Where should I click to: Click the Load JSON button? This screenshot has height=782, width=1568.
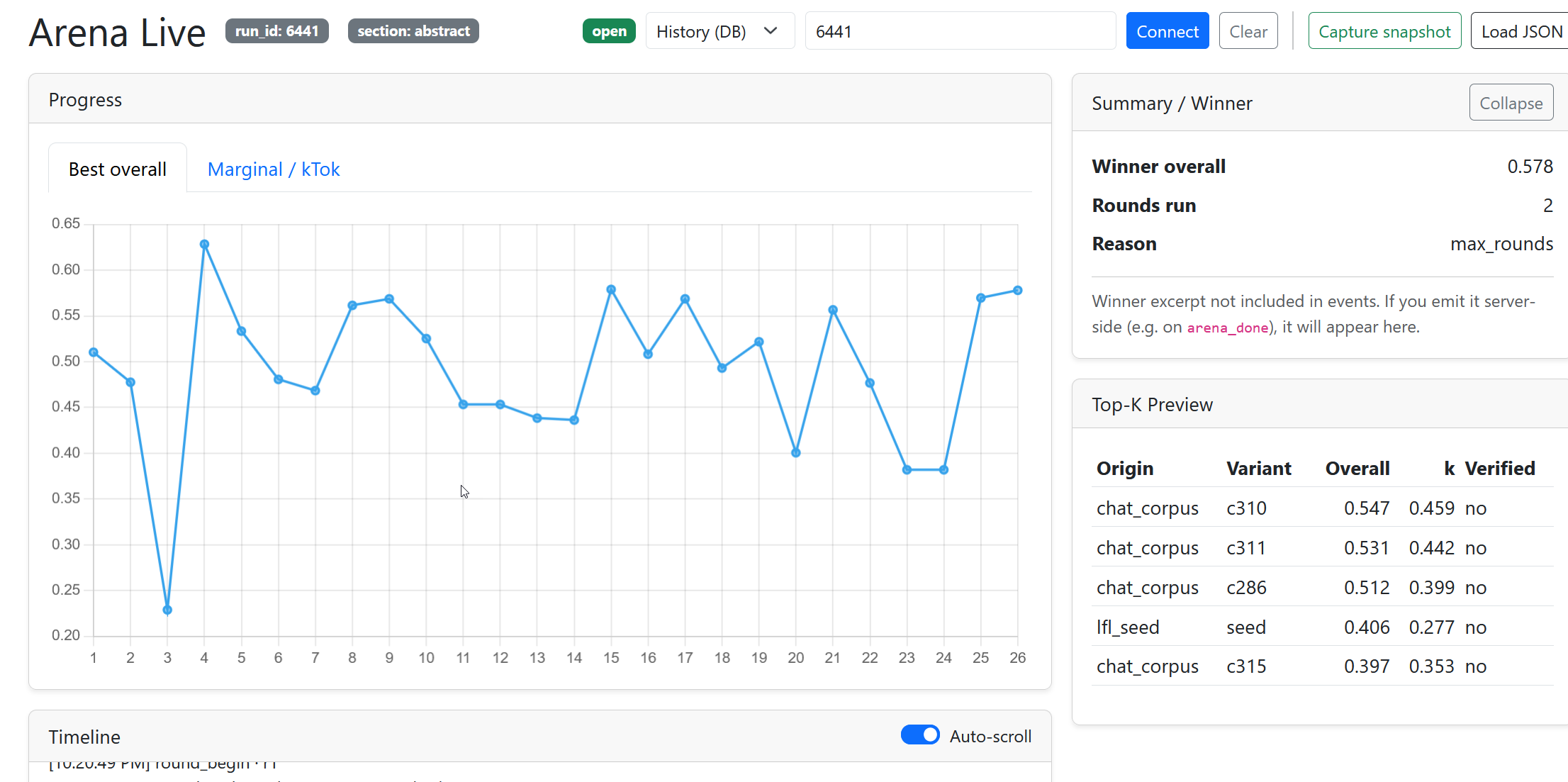[x=1521, y=31]
